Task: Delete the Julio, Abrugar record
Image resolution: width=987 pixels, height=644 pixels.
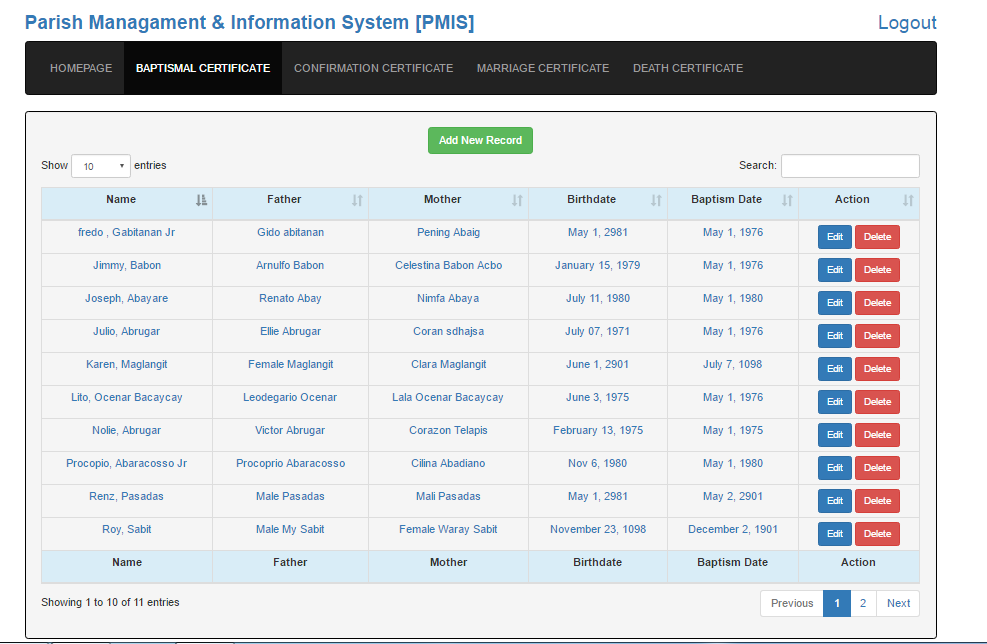Action: click(x=877, y=336)
